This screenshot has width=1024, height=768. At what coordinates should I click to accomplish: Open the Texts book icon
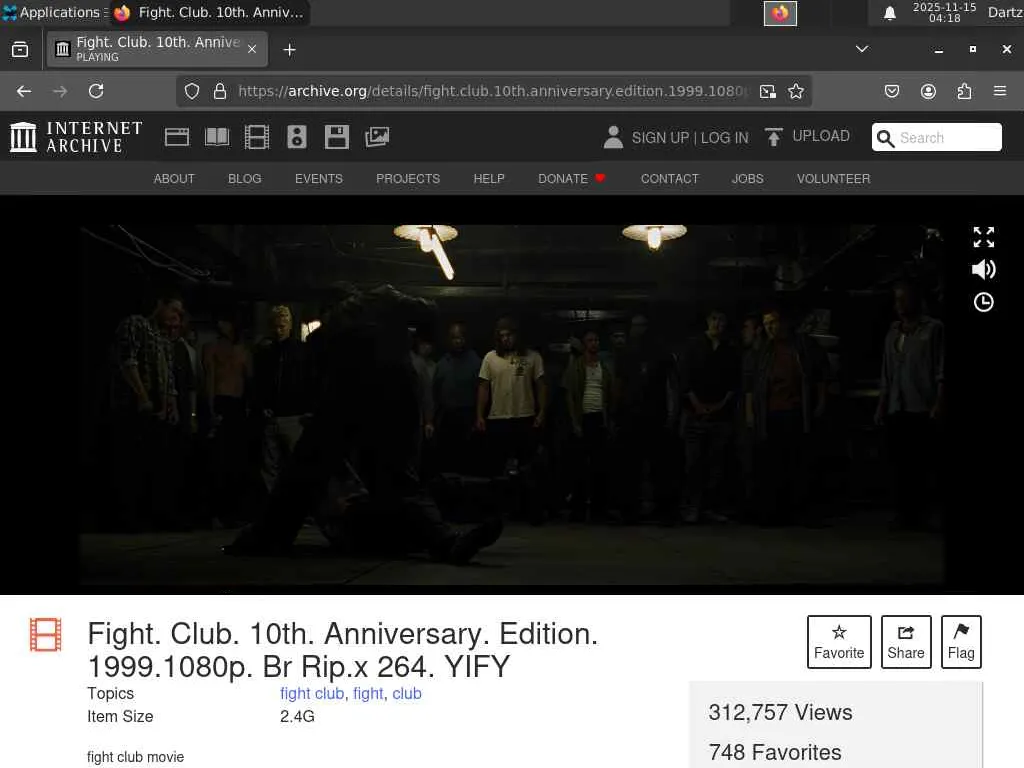point(217,137)
